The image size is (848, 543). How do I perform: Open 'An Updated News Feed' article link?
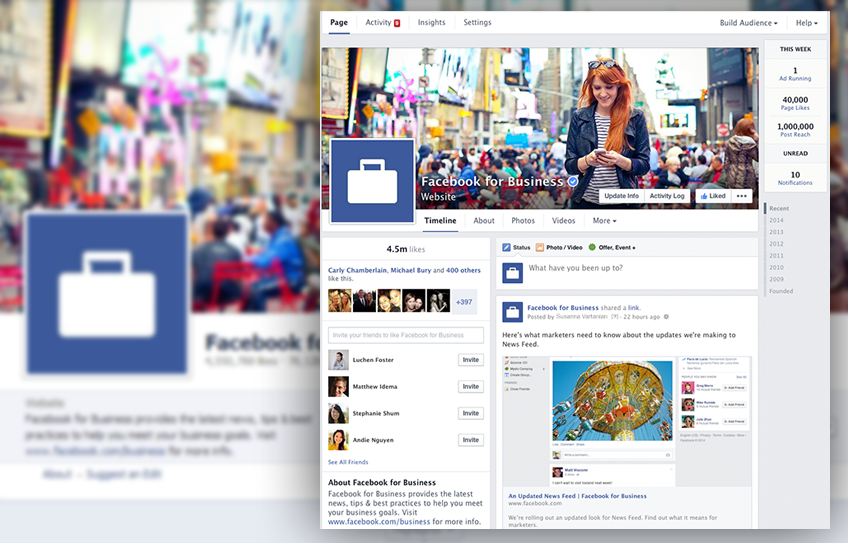(x=577, y=496)
